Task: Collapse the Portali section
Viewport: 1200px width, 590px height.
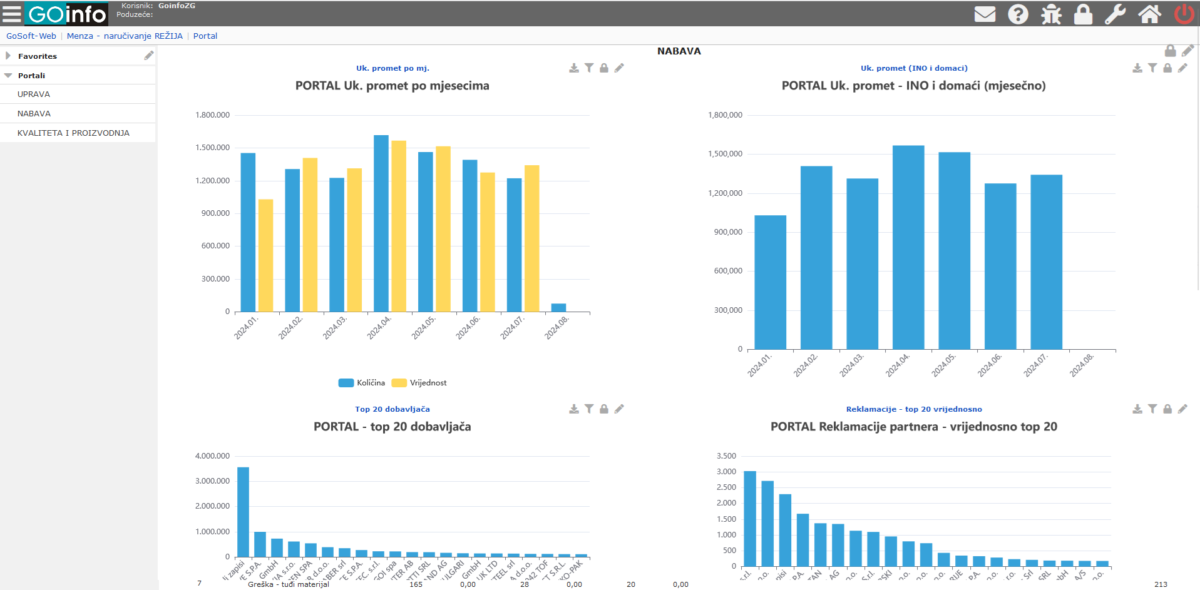Action: pyautogui.click(x=8, y=75)
